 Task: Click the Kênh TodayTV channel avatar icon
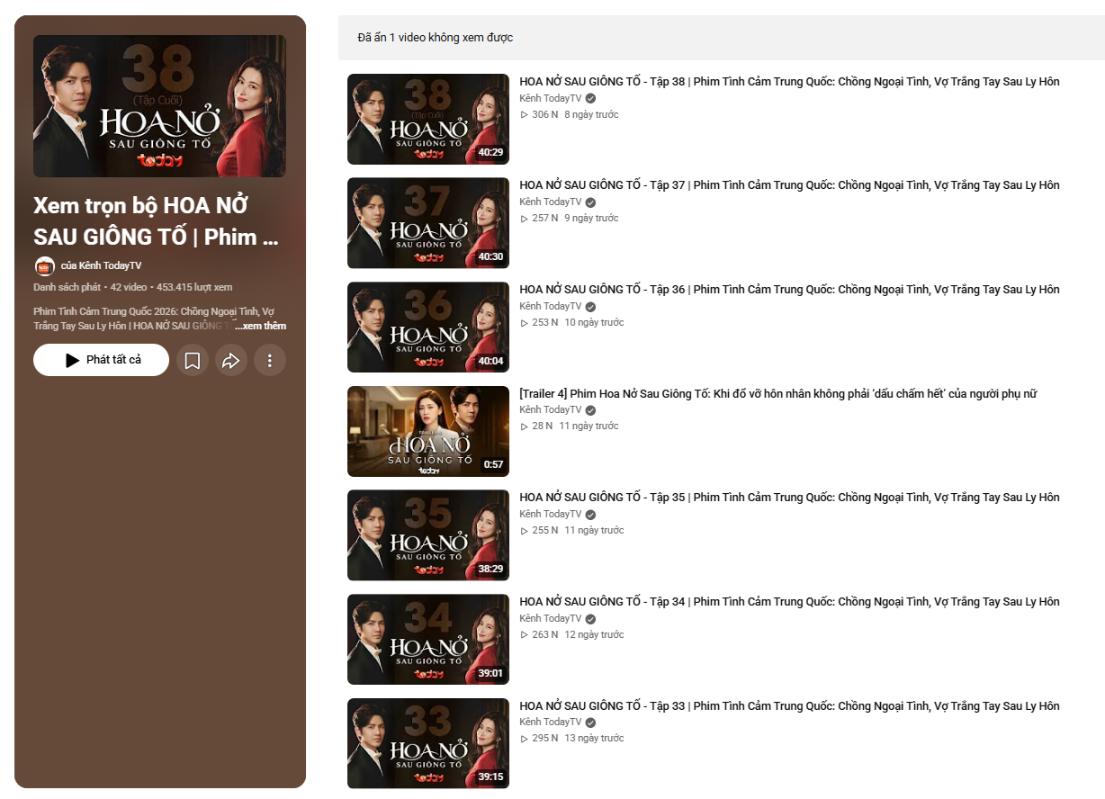click(44, 266)
